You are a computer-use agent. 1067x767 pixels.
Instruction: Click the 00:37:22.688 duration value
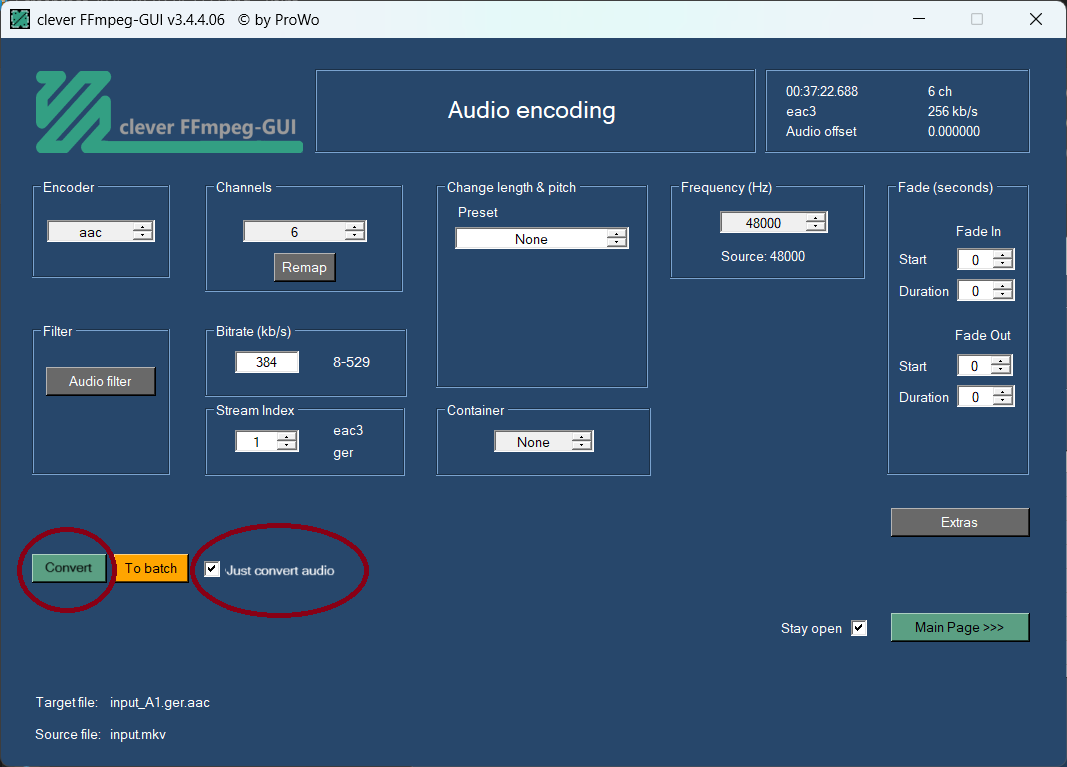(x=822, y=91)
